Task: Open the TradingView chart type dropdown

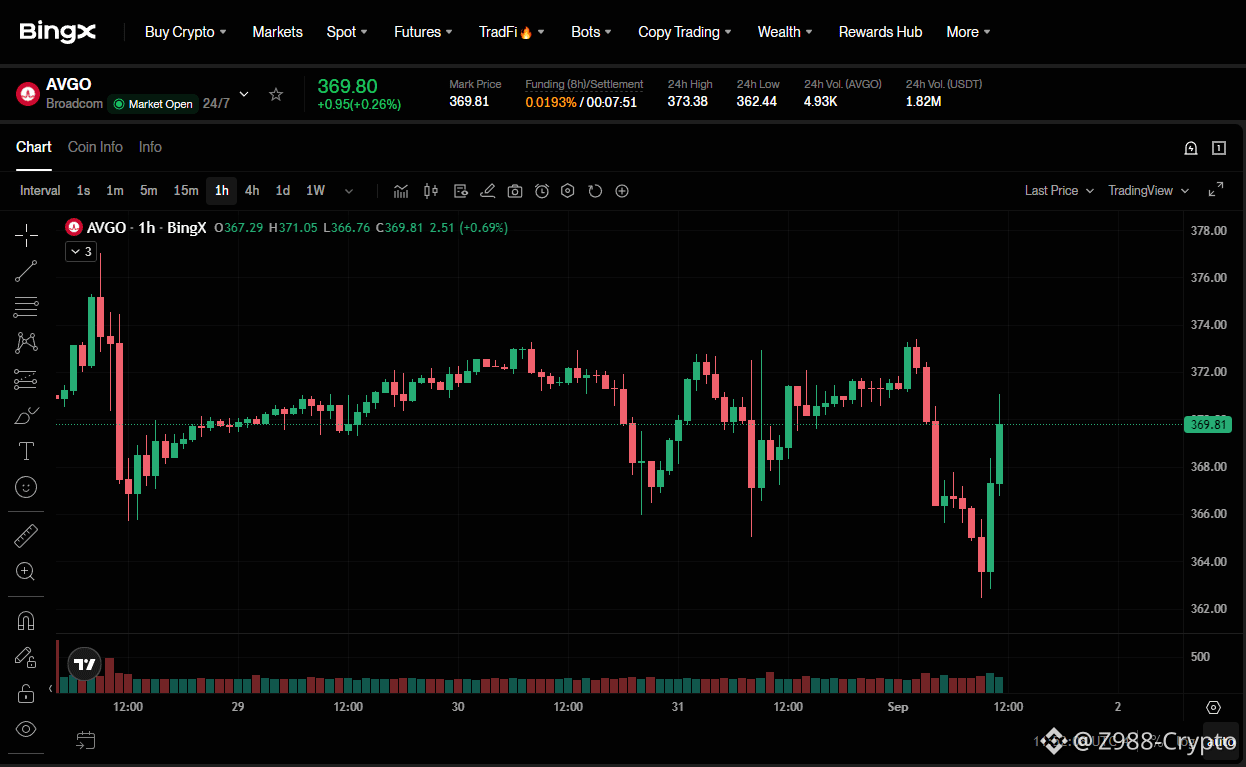Action: (1149, 191)
